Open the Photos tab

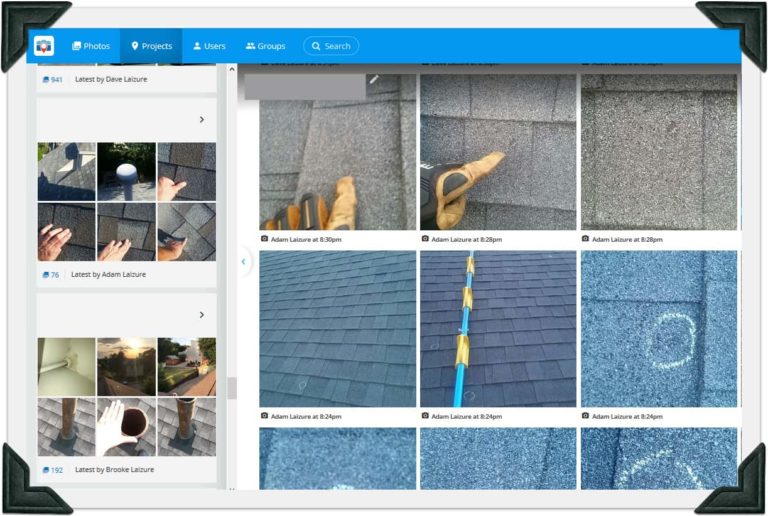click(x=91, y=46)
